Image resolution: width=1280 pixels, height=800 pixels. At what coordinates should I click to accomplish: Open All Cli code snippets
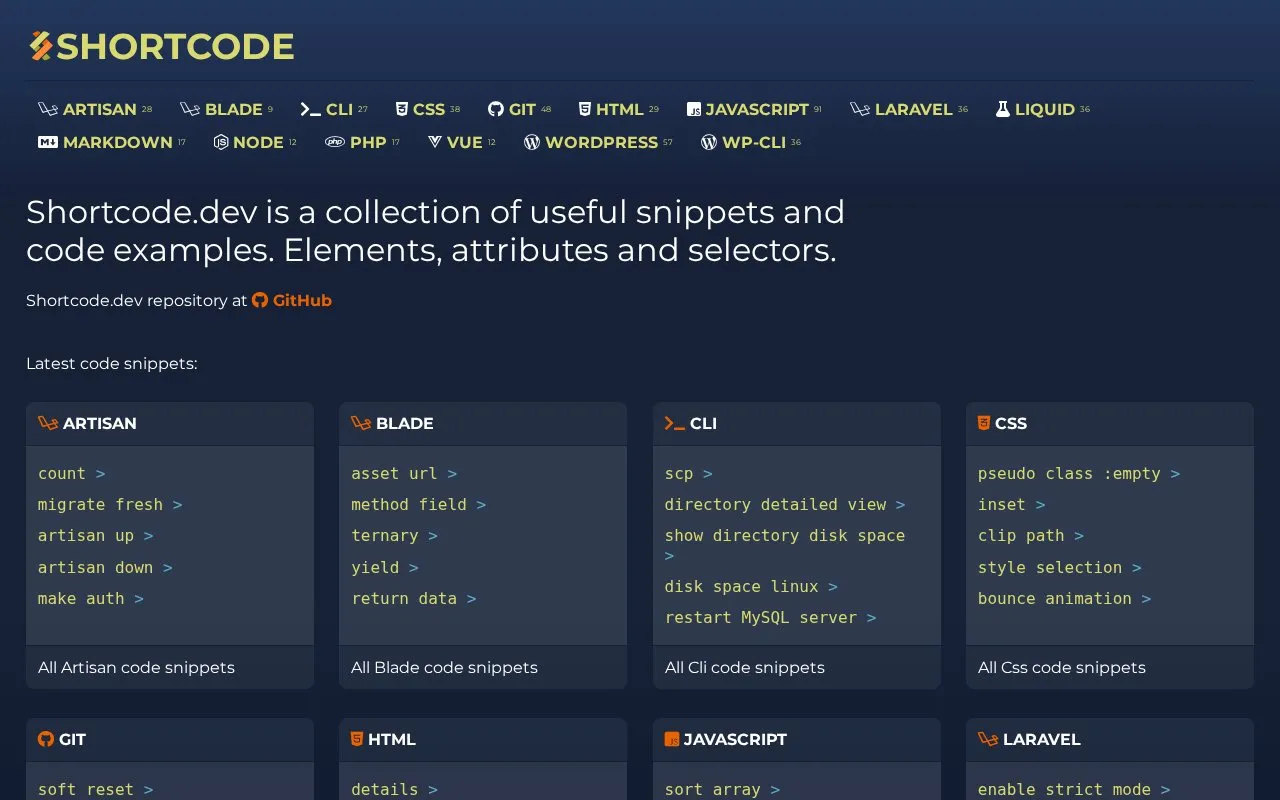tap(745, 667)
